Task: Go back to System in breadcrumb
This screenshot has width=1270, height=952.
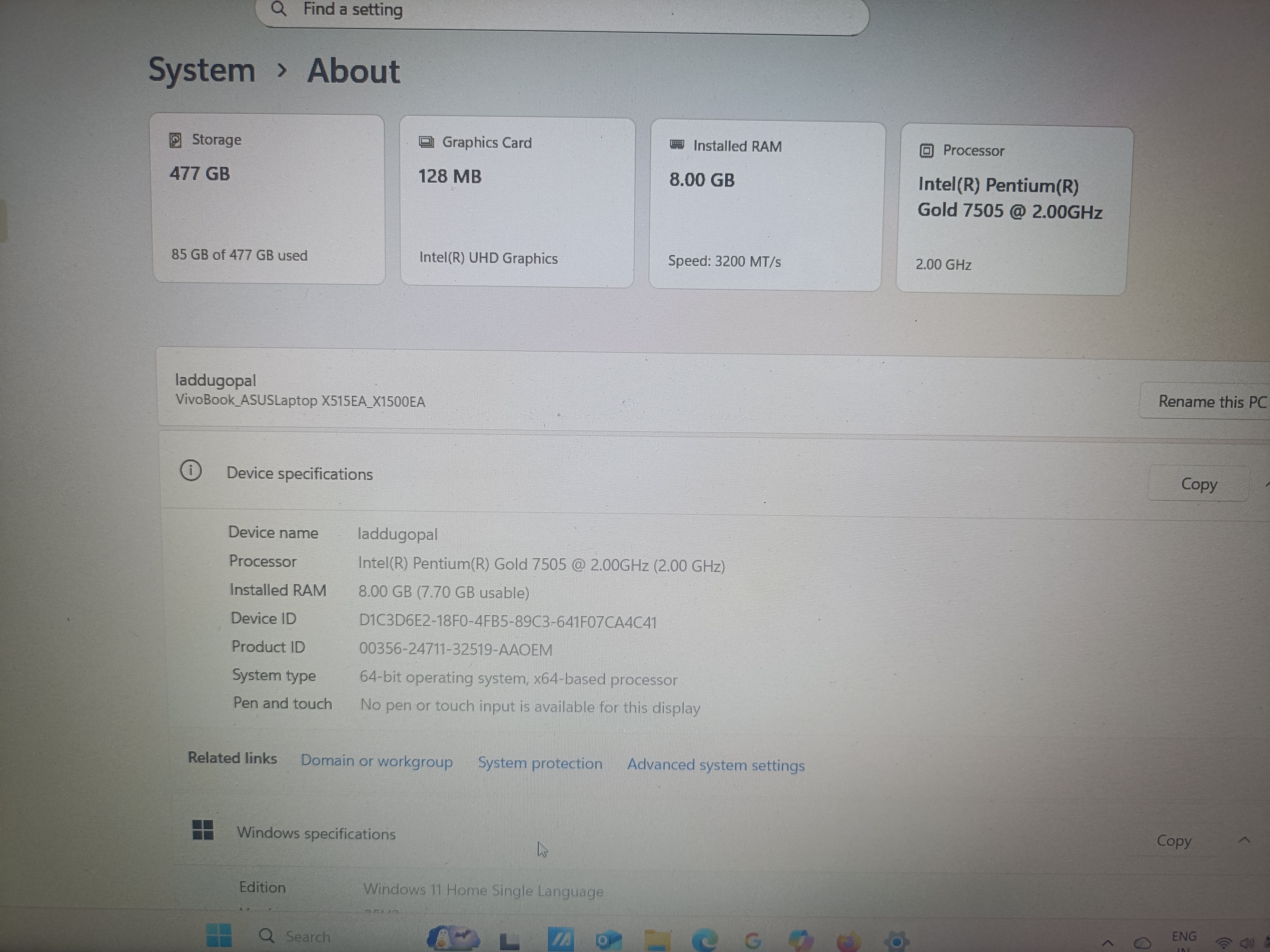Action: [202, 70]
